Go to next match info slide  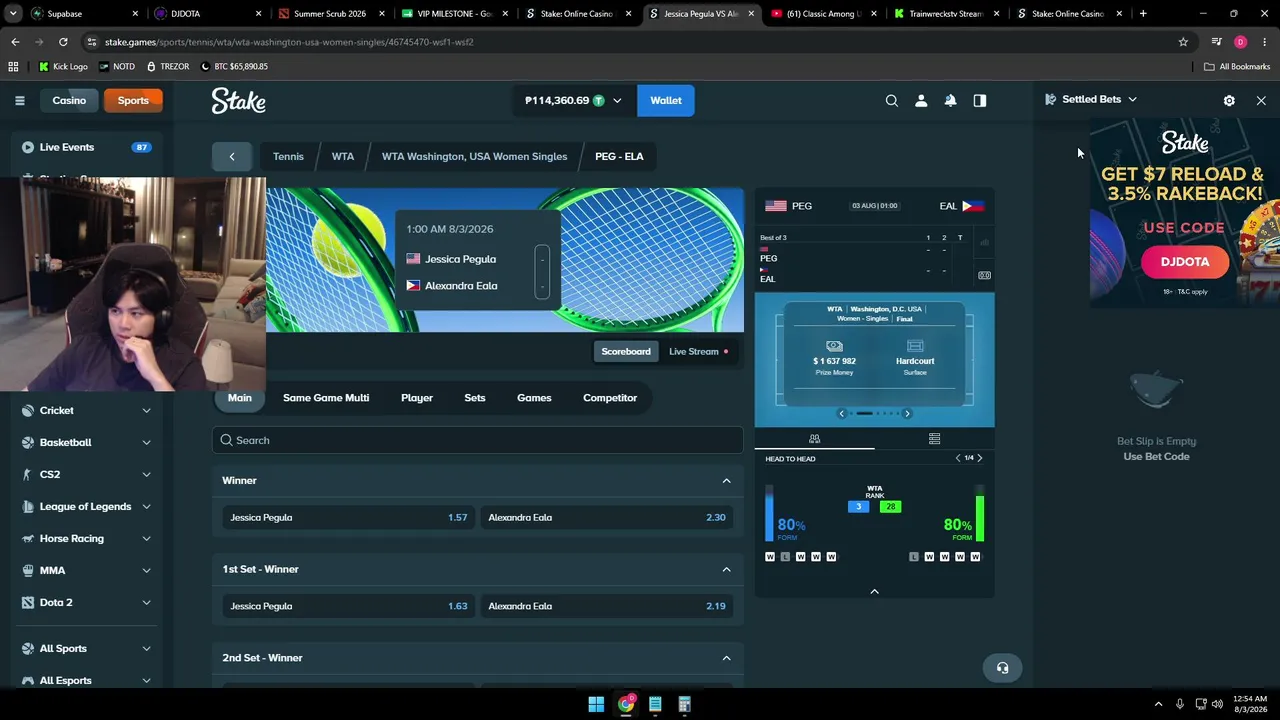pyautogui.click(x=907, y=414)
